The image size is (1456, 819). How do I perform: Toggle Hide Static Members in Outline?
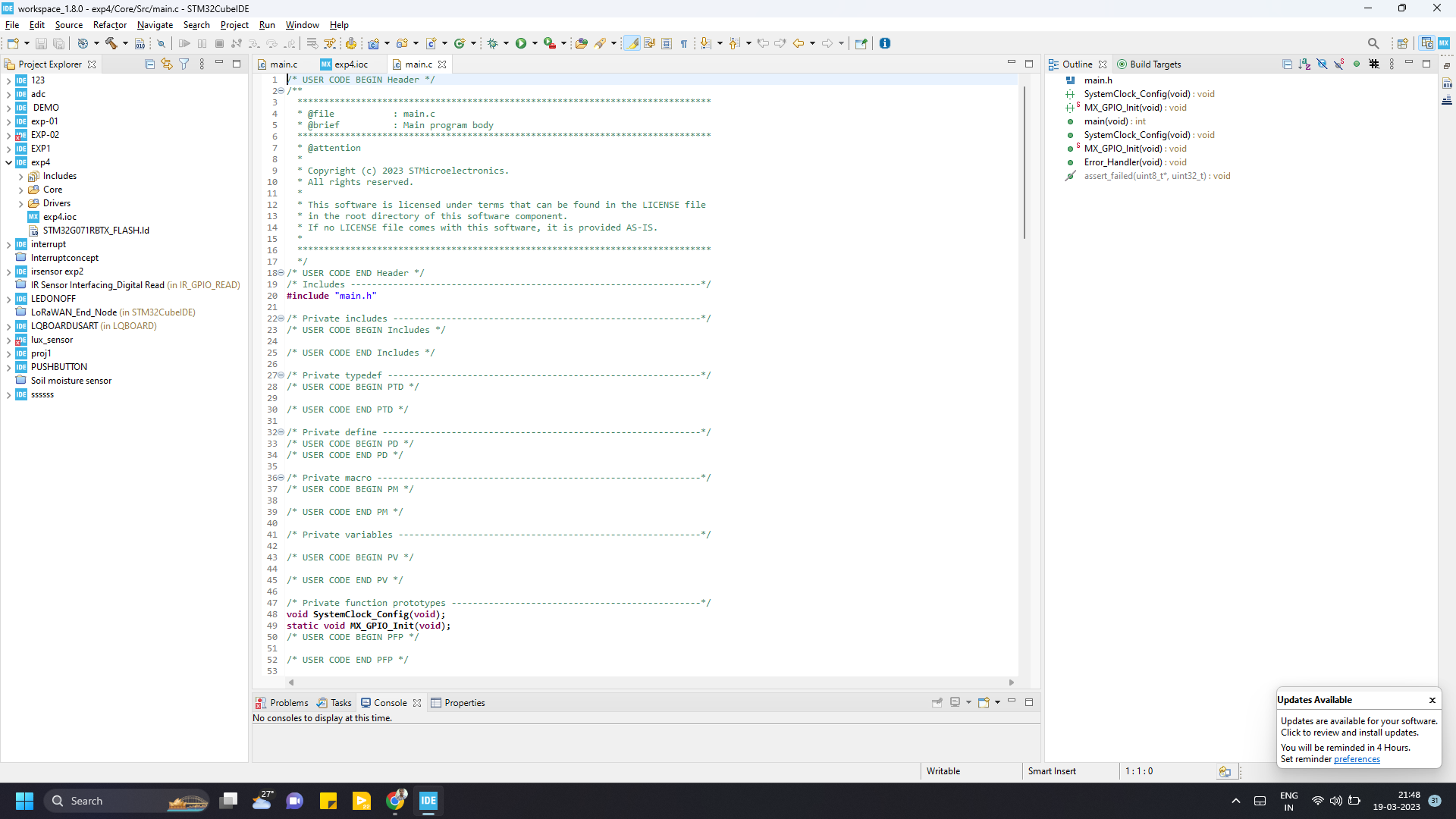pos(1339,64)
